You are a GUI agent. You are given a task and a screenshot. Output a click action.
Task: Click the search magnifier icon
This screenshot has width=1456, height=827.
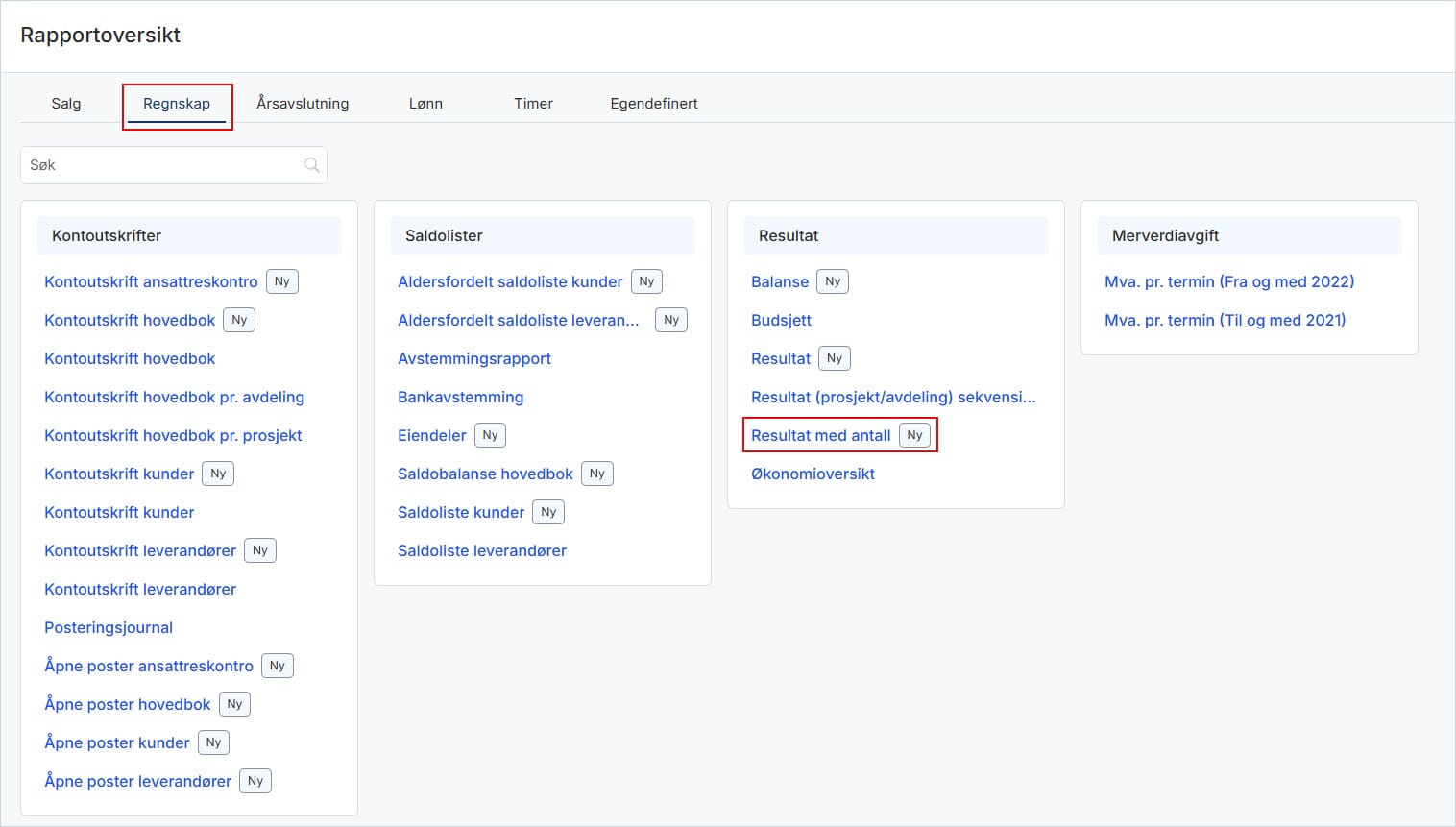pos(311,165)
